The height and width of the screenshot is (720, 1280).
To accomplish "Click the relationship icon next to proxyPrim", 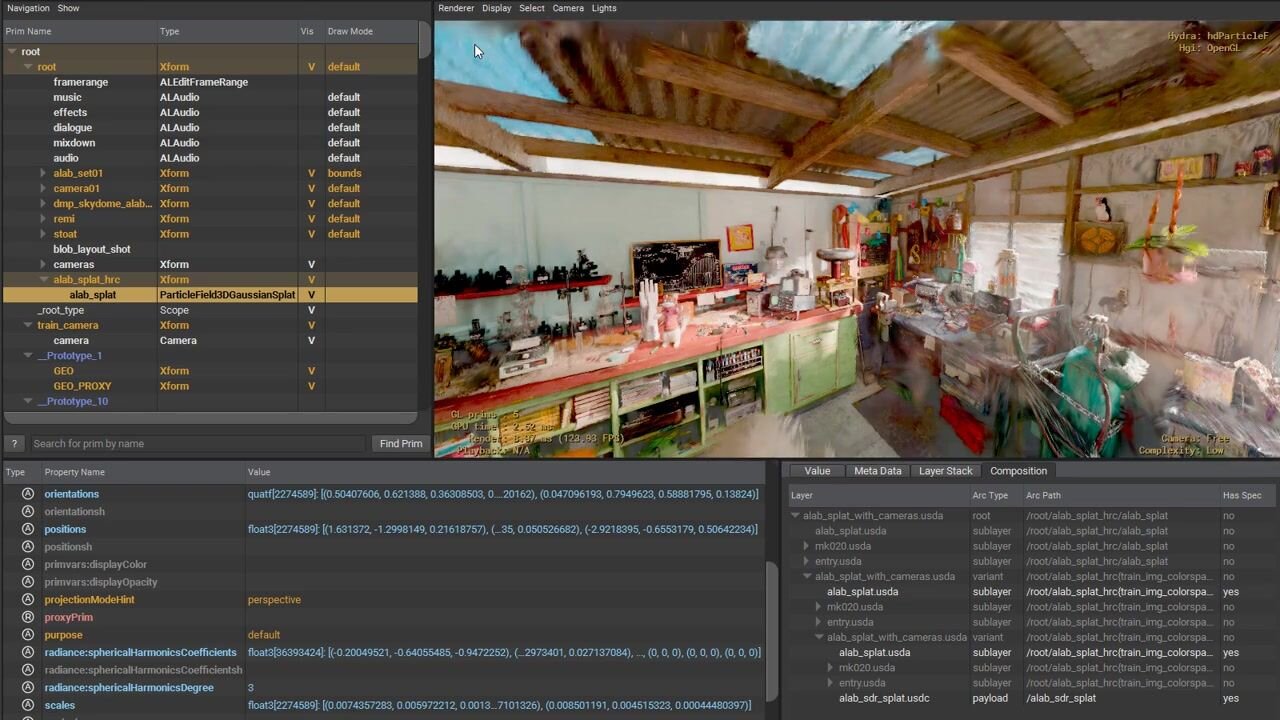I will [28, 617].
